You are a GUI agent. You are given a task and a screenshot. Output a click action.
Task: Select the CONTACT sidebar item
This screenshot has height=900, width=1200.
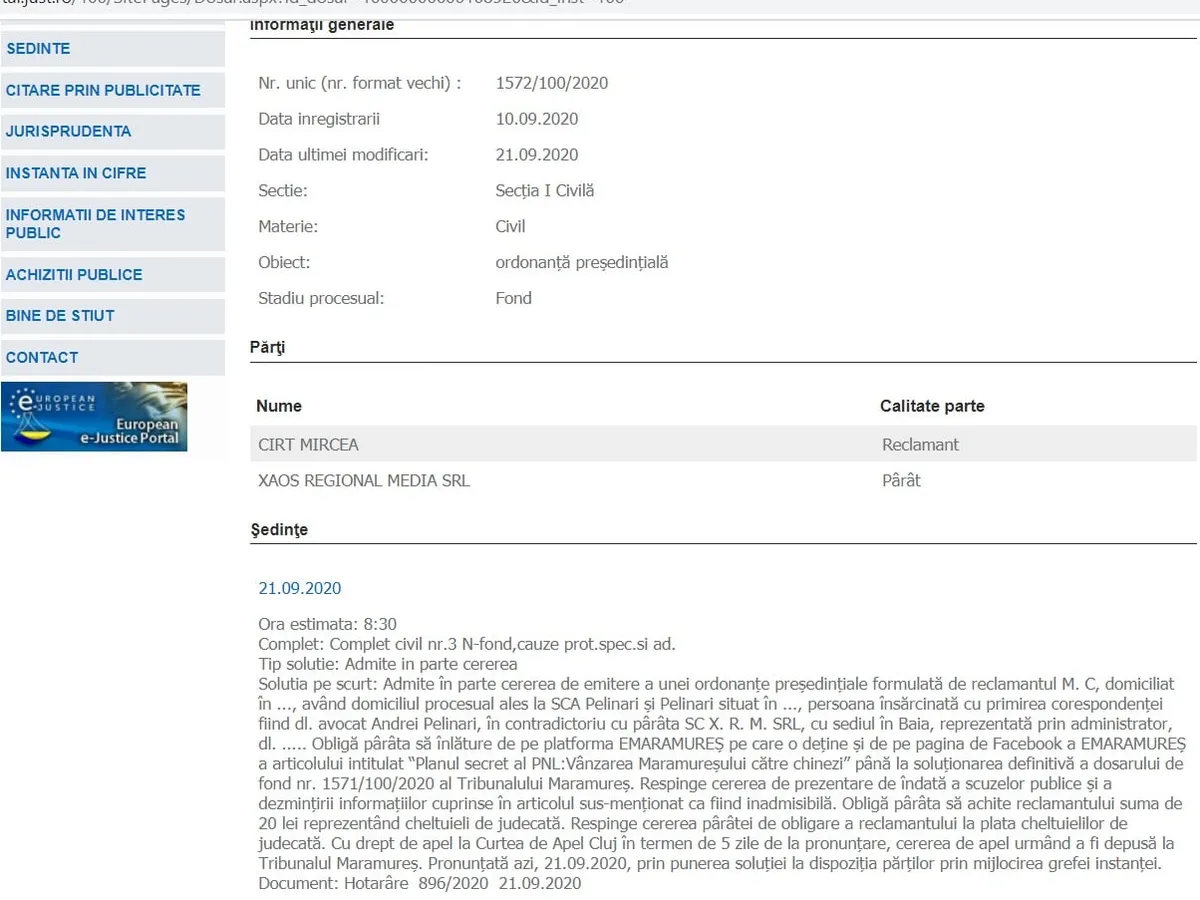pos(42,357)
